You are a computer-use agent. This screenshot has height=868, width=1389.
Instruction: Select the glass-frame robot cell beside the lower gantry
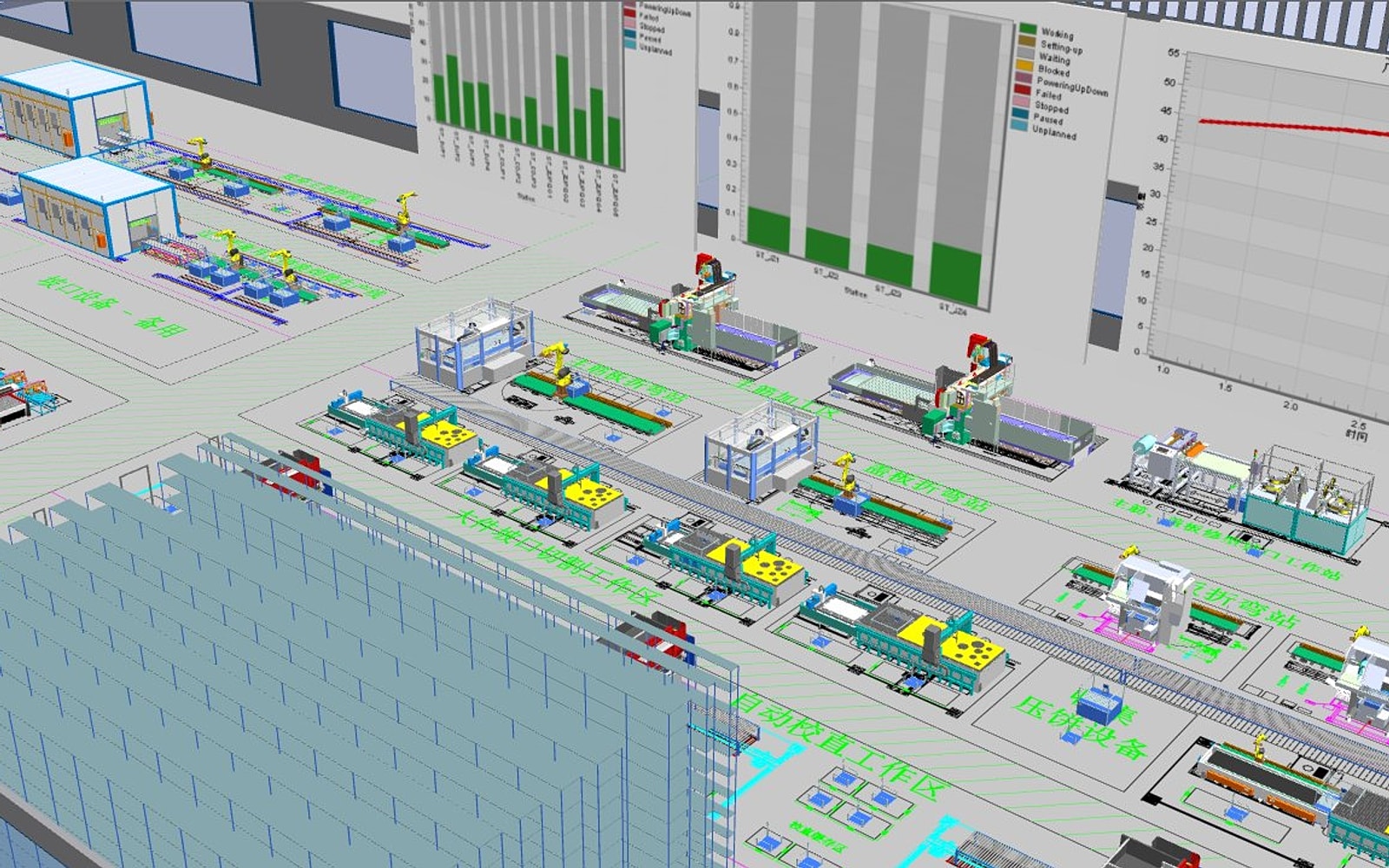[x=760, y=451]
